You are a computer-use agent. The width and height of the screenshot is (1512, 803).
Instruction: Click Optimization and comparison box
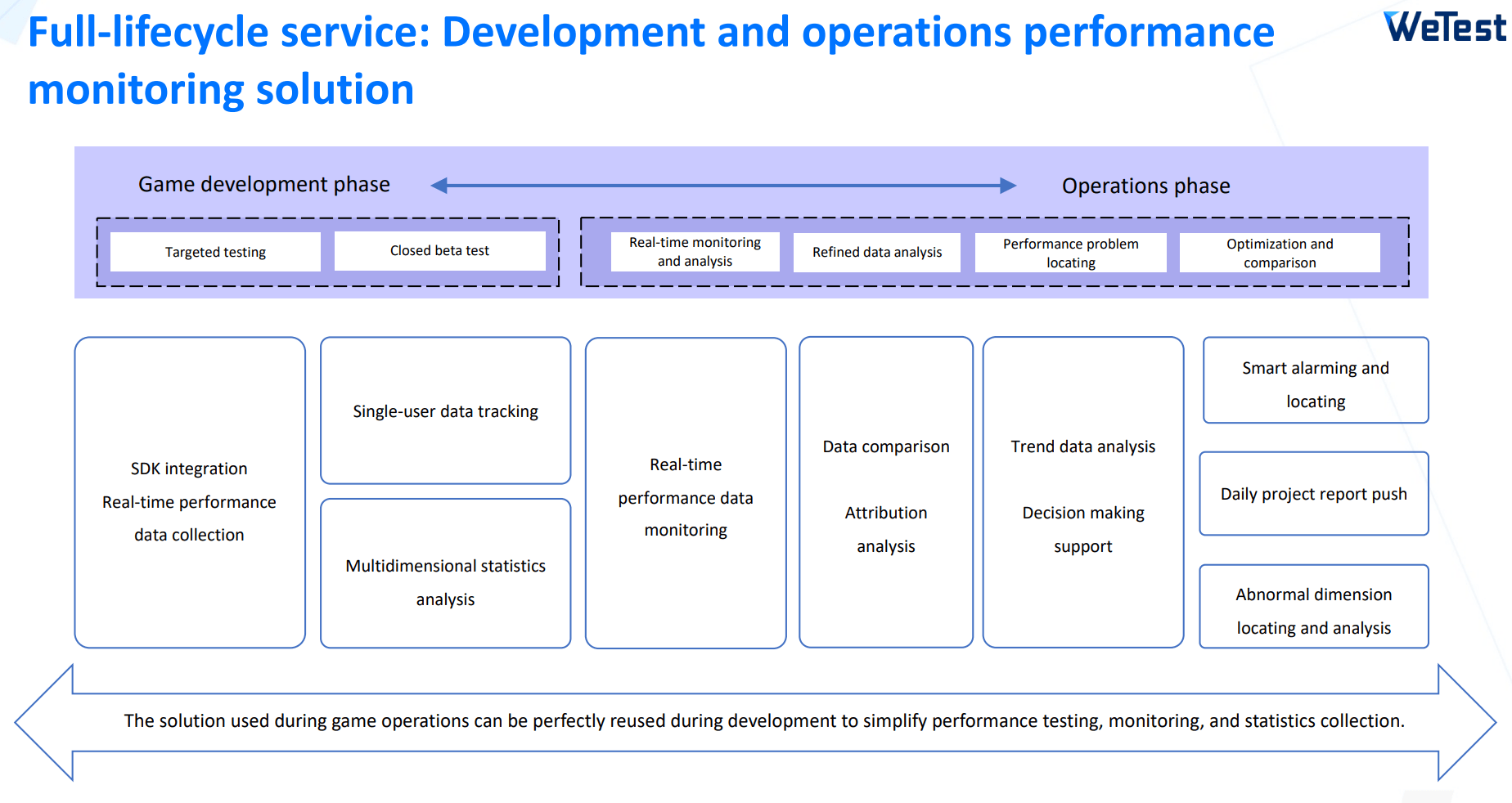coord(1280,253)
